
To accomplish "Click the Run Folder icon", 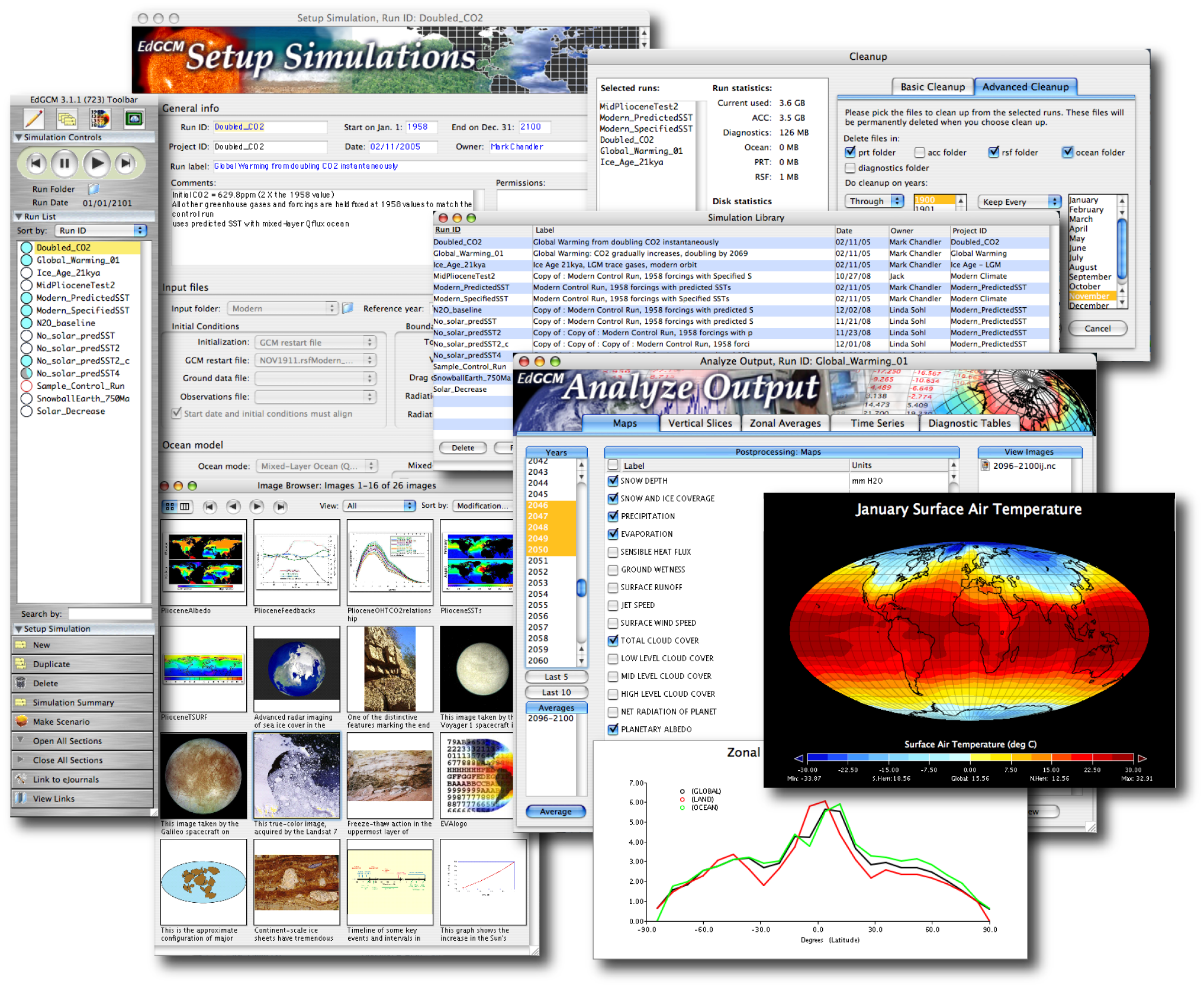I will 94,189.
